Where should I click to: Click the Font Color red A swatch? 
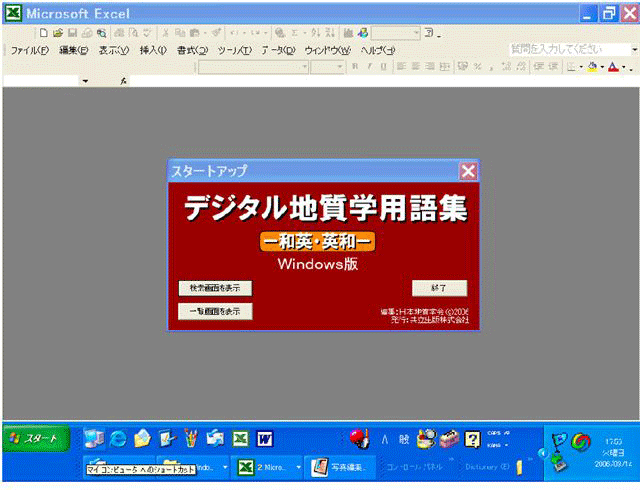tap(613, 67)
